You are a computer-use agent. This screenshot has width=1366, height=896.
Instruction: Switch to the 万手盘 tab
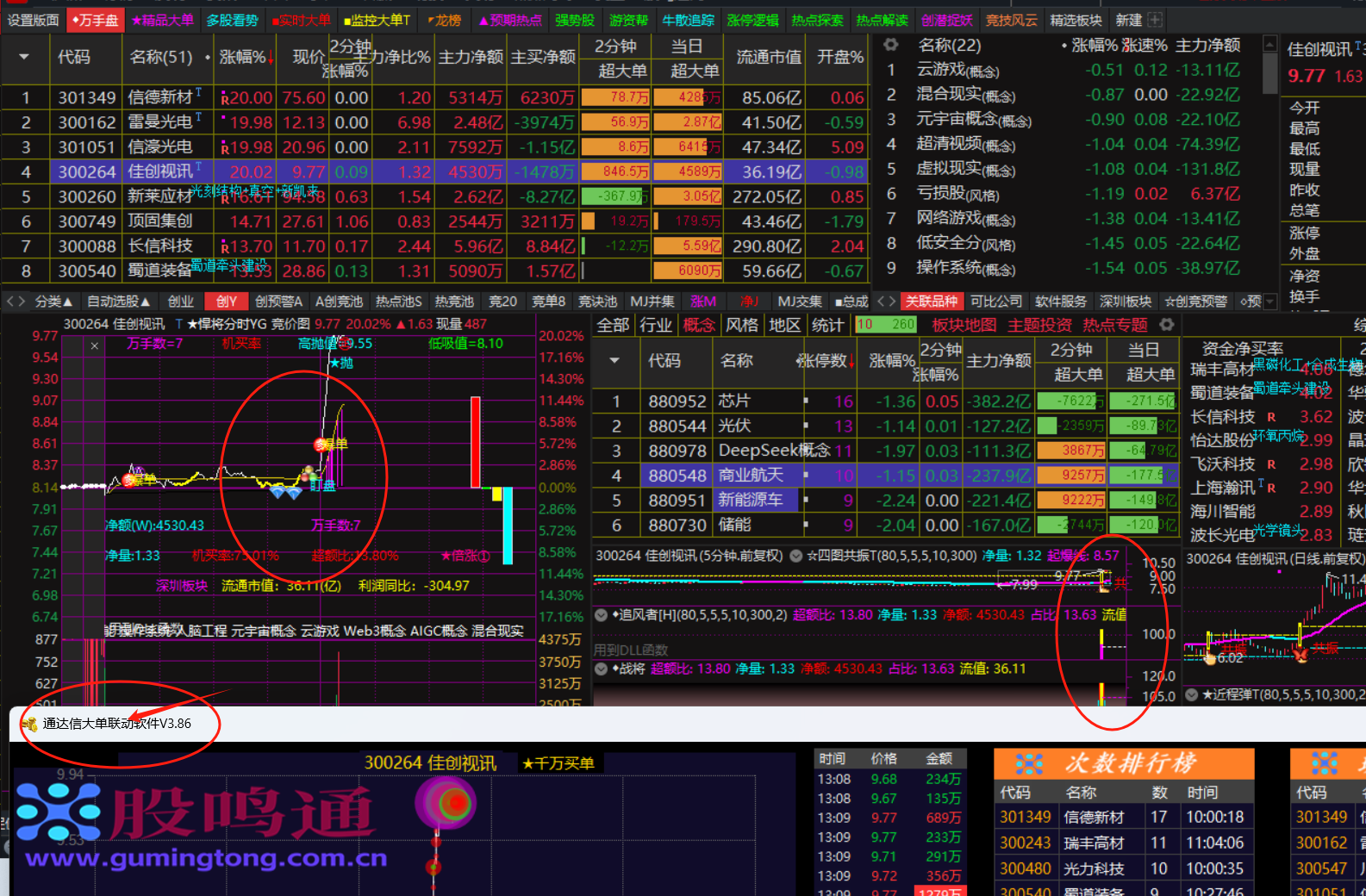click(x=96, y=20)
